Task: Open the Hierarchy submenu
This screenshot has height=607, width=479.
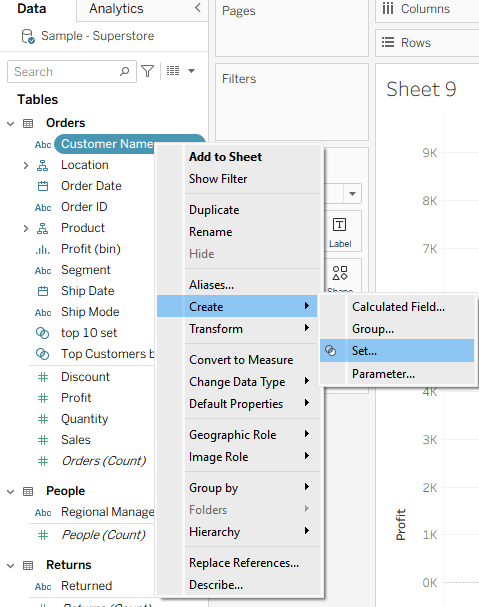Action: pyautogui.click(x=237, y=532)
